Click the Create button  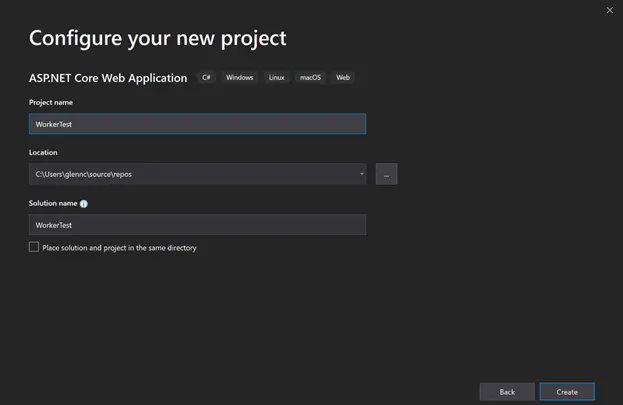pyautogui.click(x=567, y=392)
